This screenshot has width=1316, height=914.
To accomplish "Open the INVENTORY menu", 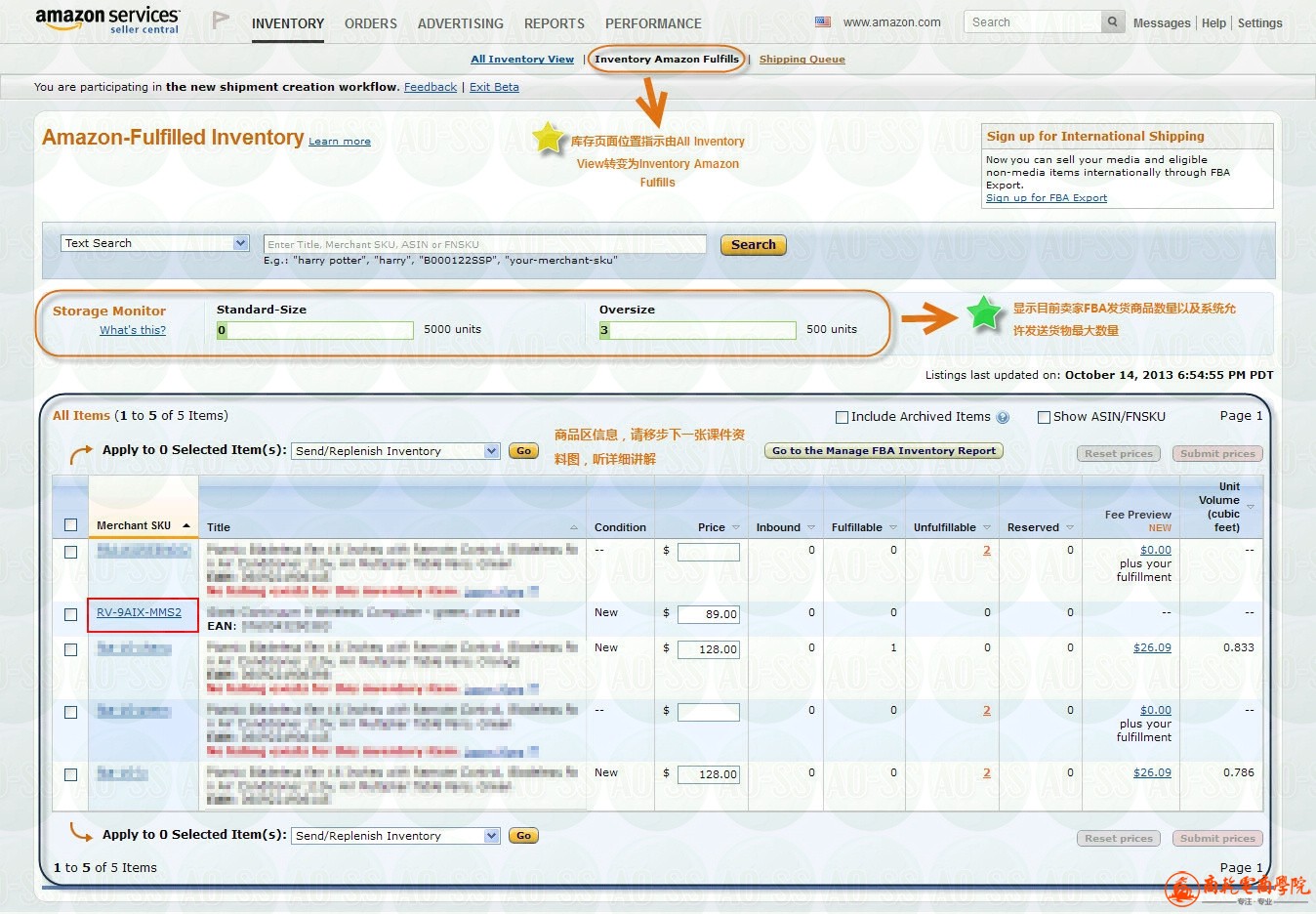I will click(288, 23).
